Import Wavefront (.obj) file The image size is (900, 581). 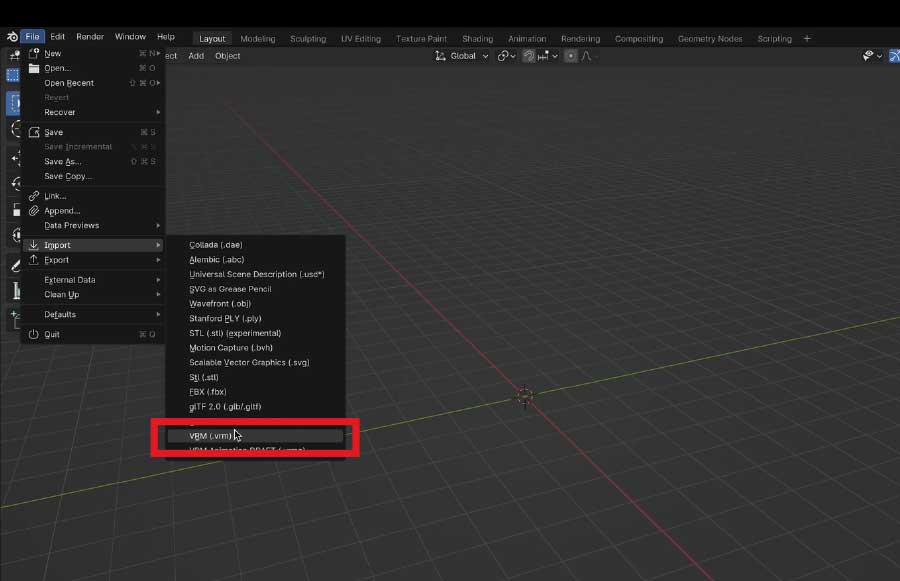point(255,303)
